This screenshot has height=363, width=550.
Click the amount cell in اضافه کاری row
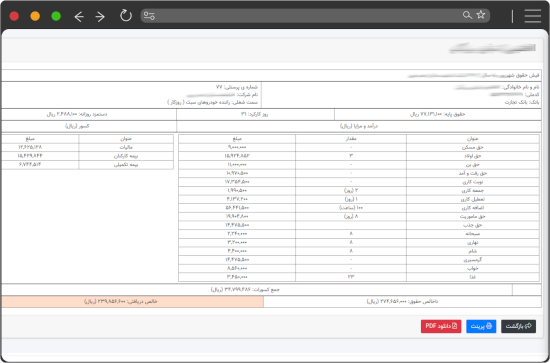click(x=237, y=208)
